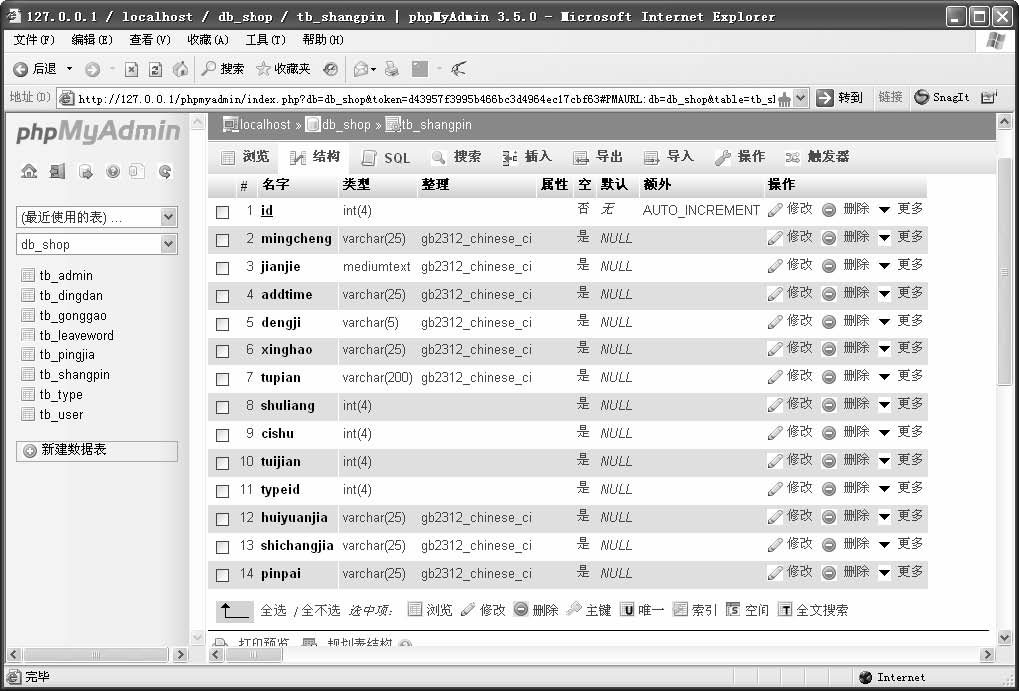
Task: Check the checkbox for id column
Action: [222, 212]
